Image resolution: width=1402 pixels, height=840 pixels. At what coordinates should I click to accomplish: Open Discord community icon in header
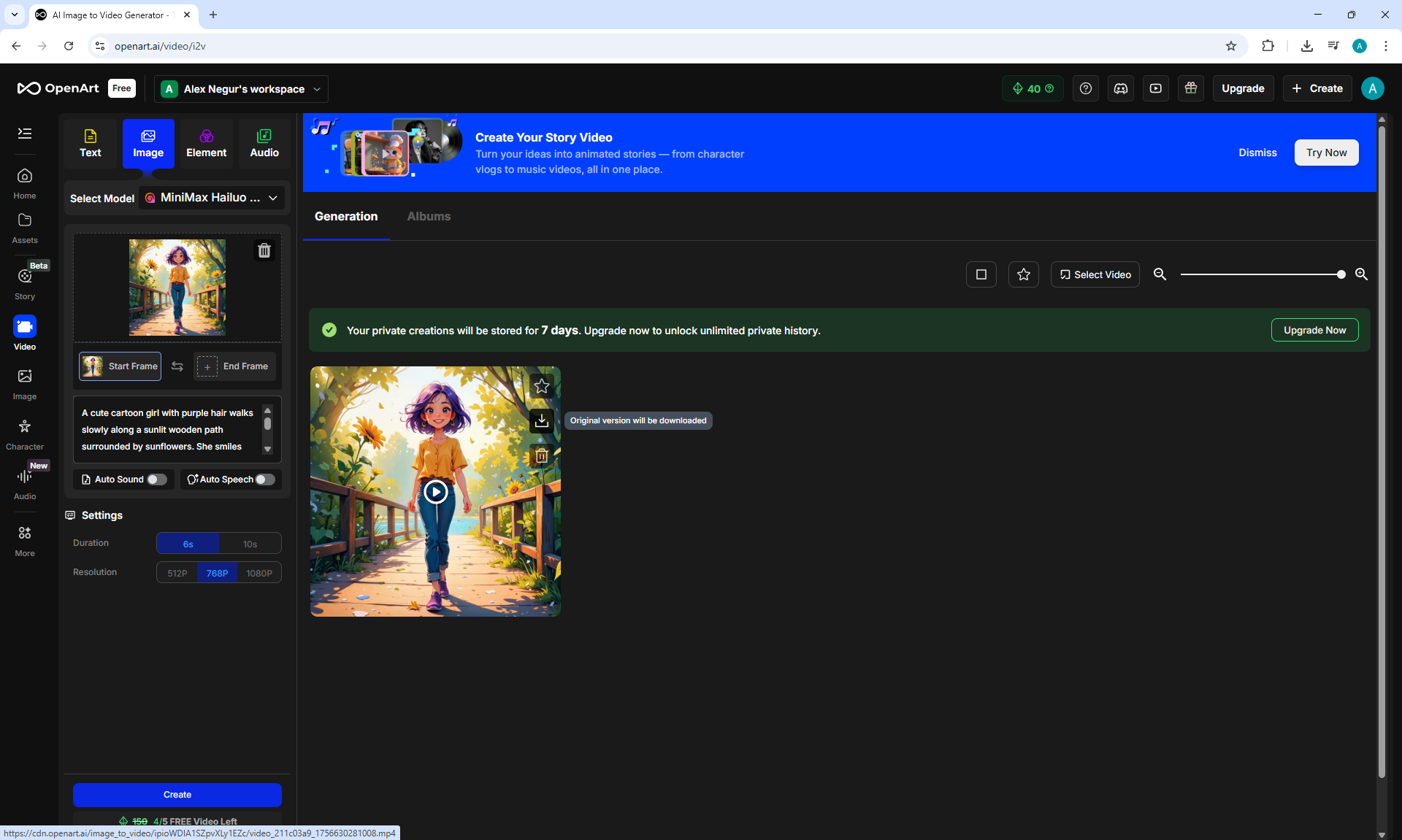coord(1120,88)
